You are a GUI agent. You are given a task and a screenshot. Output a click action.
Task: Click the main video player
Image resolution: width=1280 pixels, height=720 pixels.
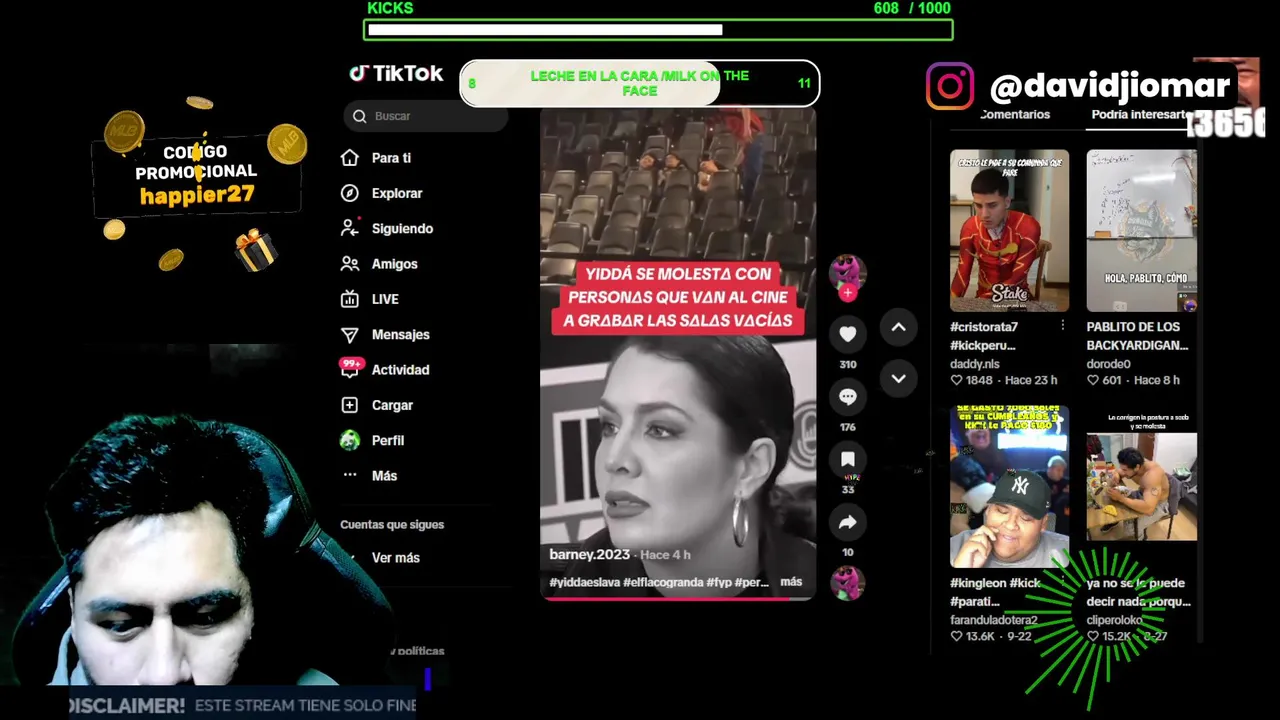click(678, 354)
